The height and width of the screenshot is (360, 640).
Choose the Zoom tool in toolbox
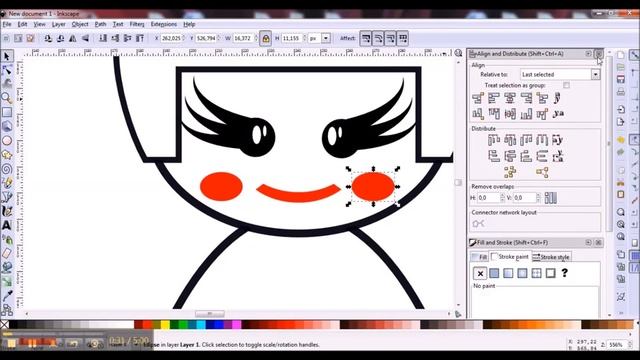tap(7, 98)
